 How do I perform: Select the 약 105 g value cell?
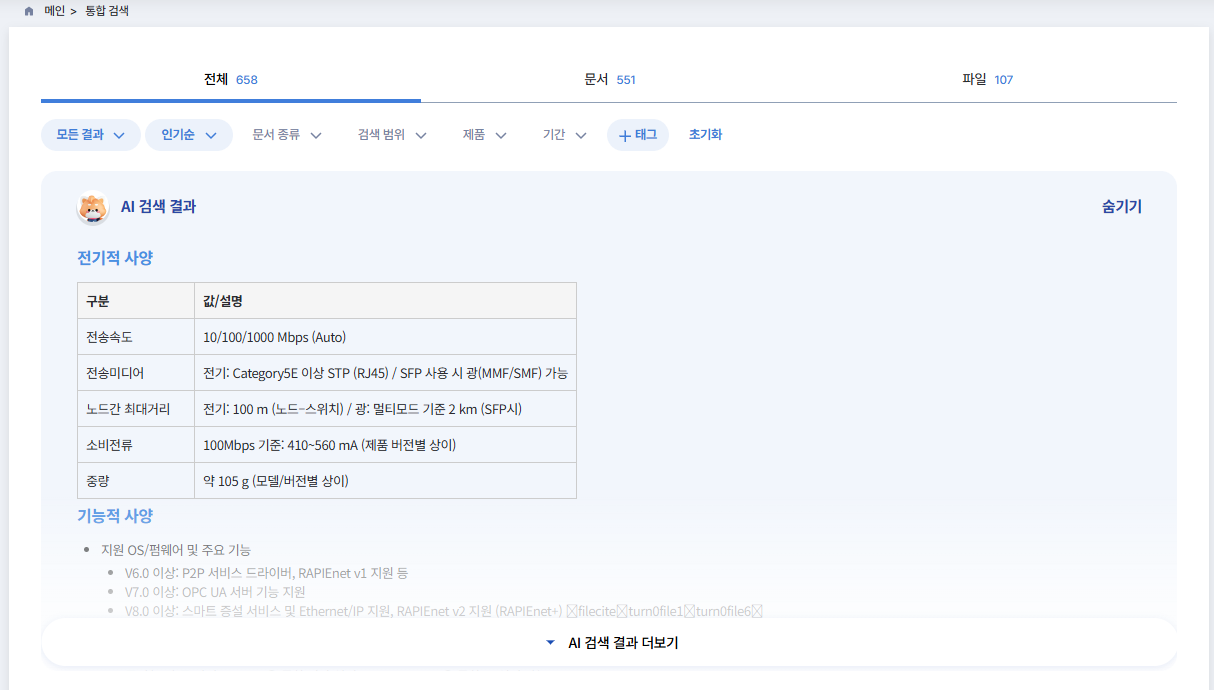[385, 481]
